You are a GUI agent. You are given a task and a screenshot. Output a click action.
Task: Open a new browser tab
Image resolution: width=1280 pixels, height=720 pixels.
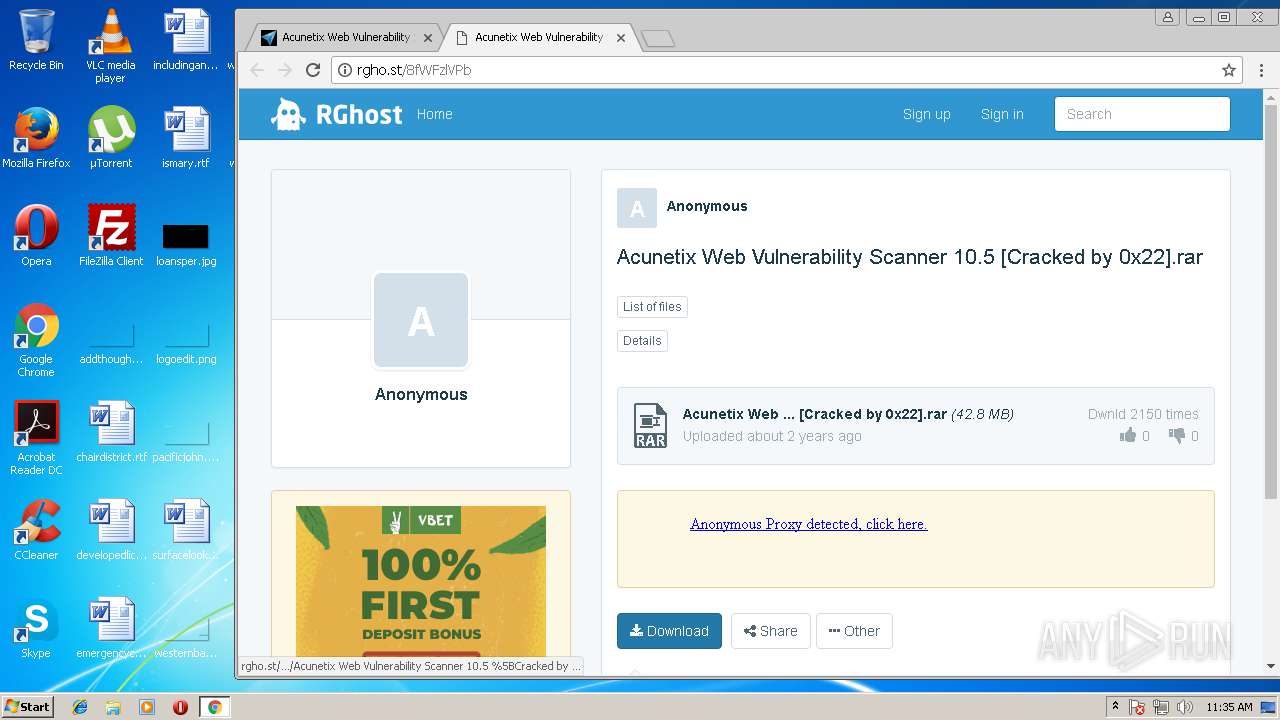(x=658, y=39)
